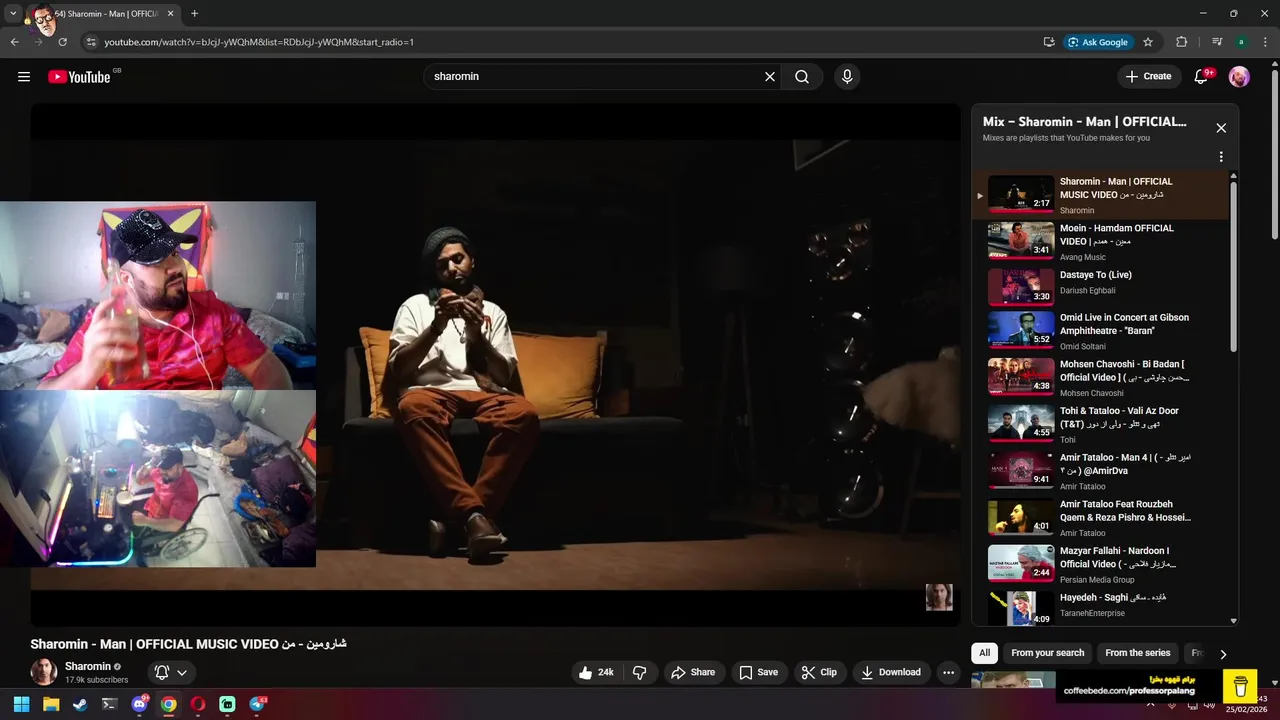Screen dimensions: 1280x720
Task: View site information in the address bar
Action: [91, 42]
